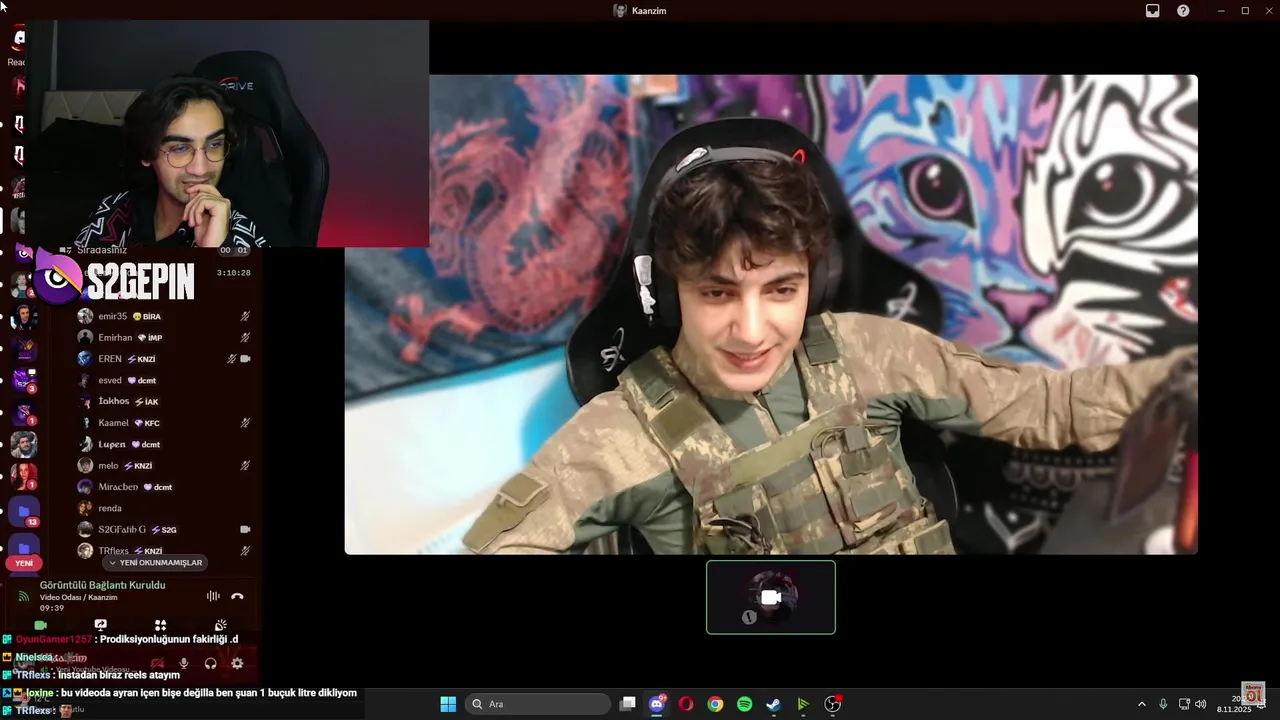Turn on camera in Discord voice panel
This screenshot has height=720, width=1280.
tap(41, 625)
